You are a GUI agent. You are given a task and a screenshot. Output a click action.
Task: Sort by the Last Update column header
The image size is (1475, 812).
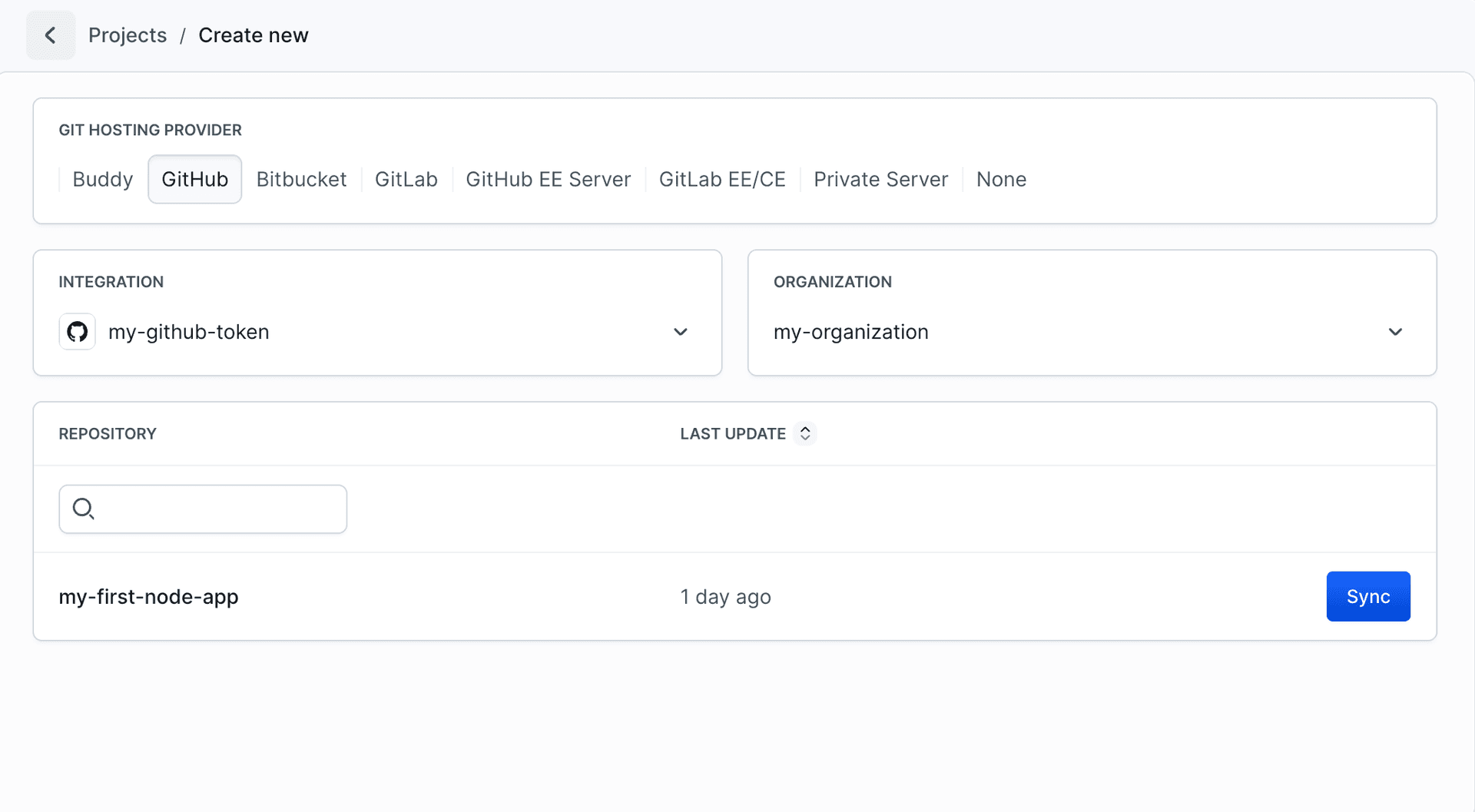[732, 434]
